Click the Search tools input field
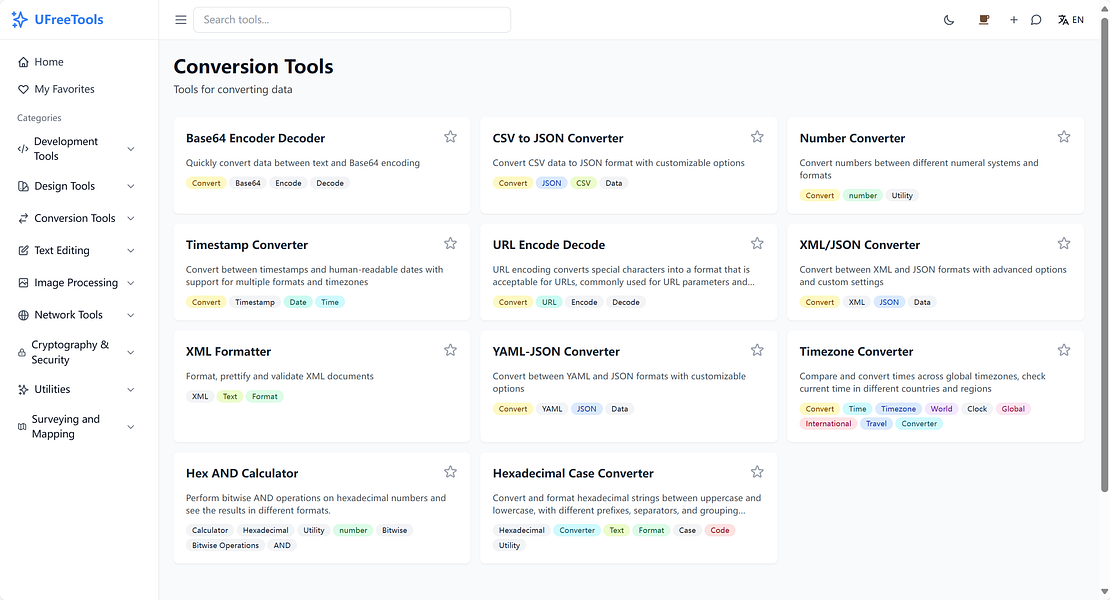Viewport: 1110px width, 600px height. (x=351, y=19)
